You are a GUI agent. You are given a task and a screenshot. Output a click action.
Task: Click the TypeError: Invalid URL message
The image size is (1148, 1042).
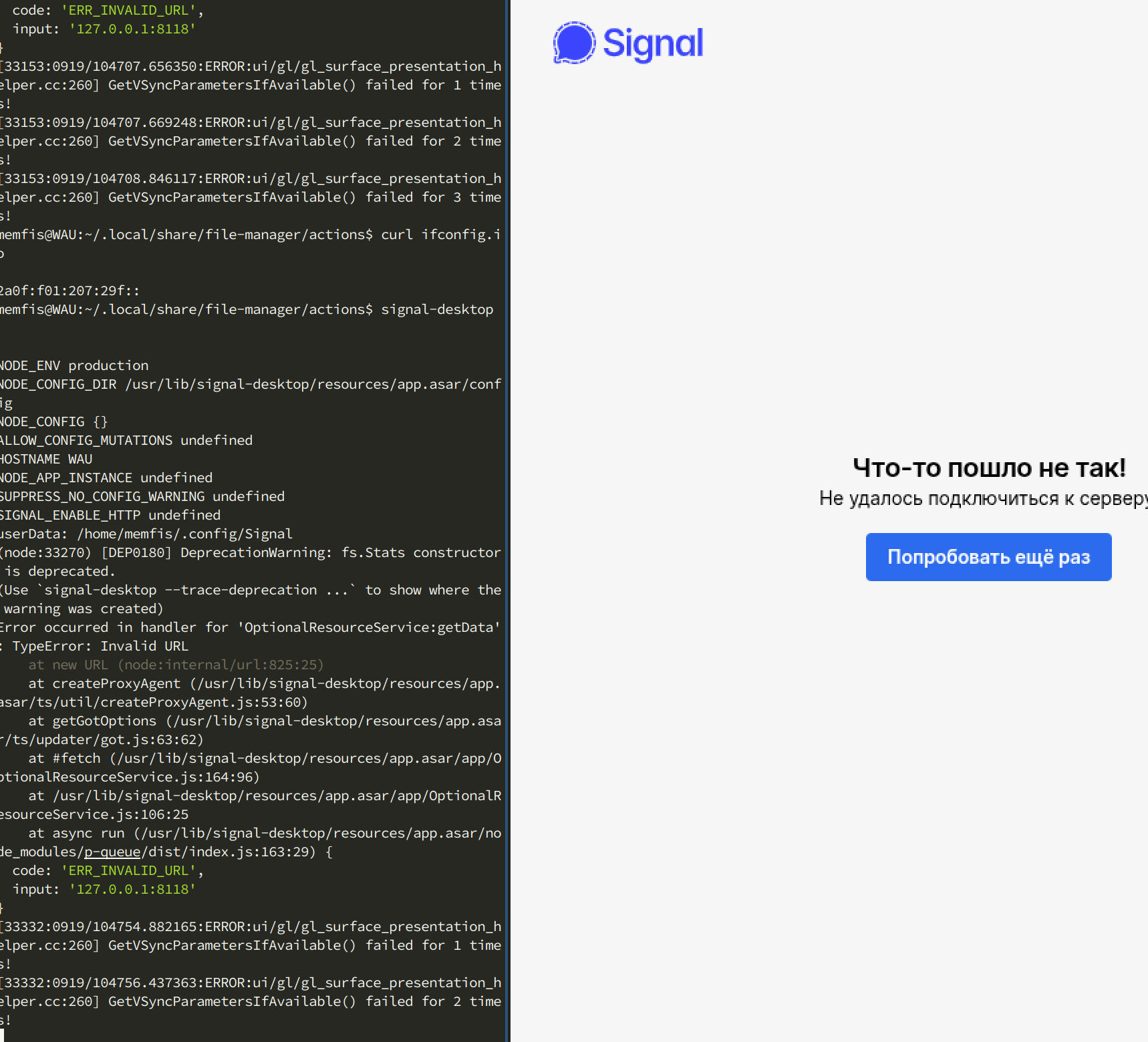click(x=100, y=646)
